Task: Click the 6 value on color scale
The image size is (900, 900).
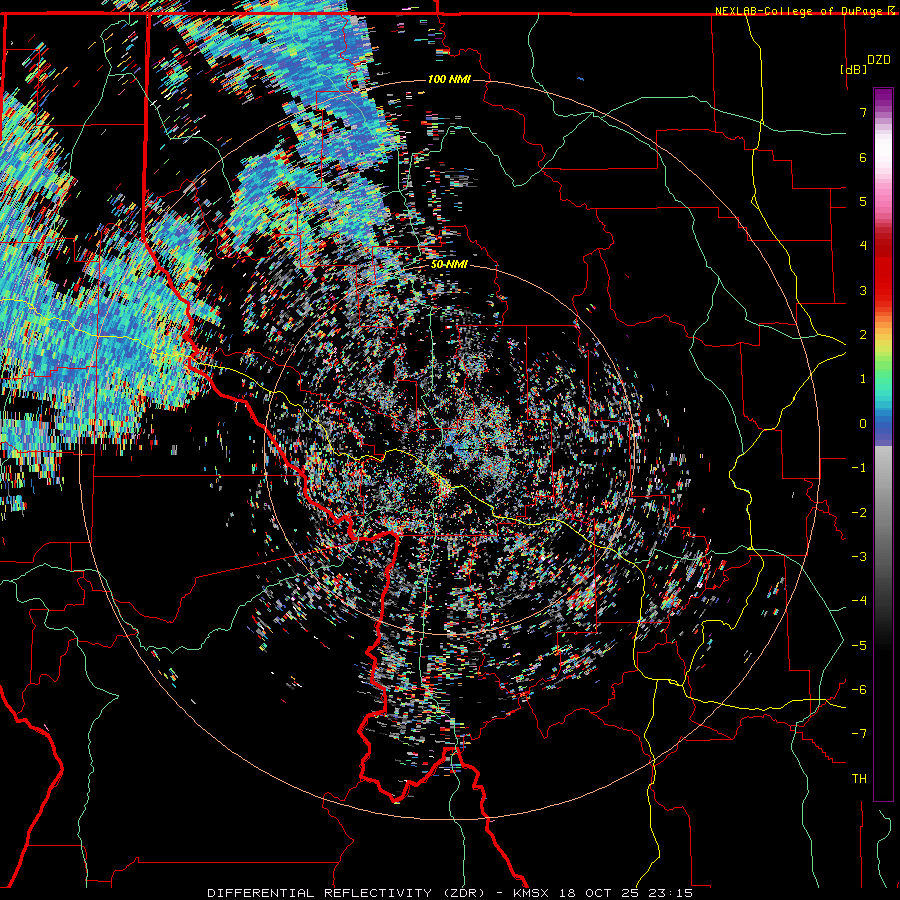Action: (x=863, y=157)
